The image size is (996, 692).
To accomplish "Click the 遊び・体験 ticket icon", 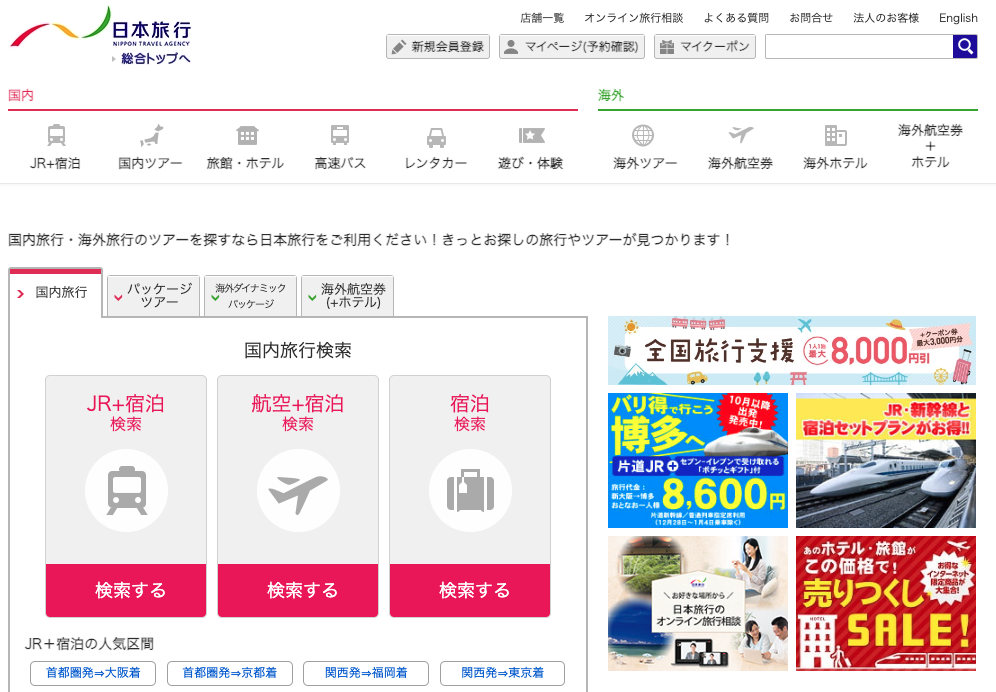I will pyautogui.click(x=531, y=136).
